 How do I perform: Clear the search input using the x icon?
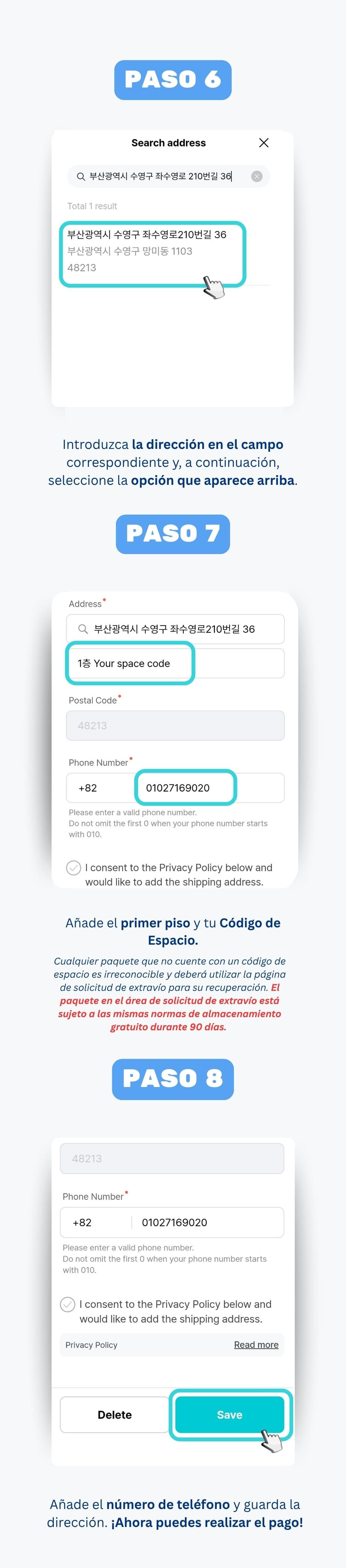pos(257,177)
